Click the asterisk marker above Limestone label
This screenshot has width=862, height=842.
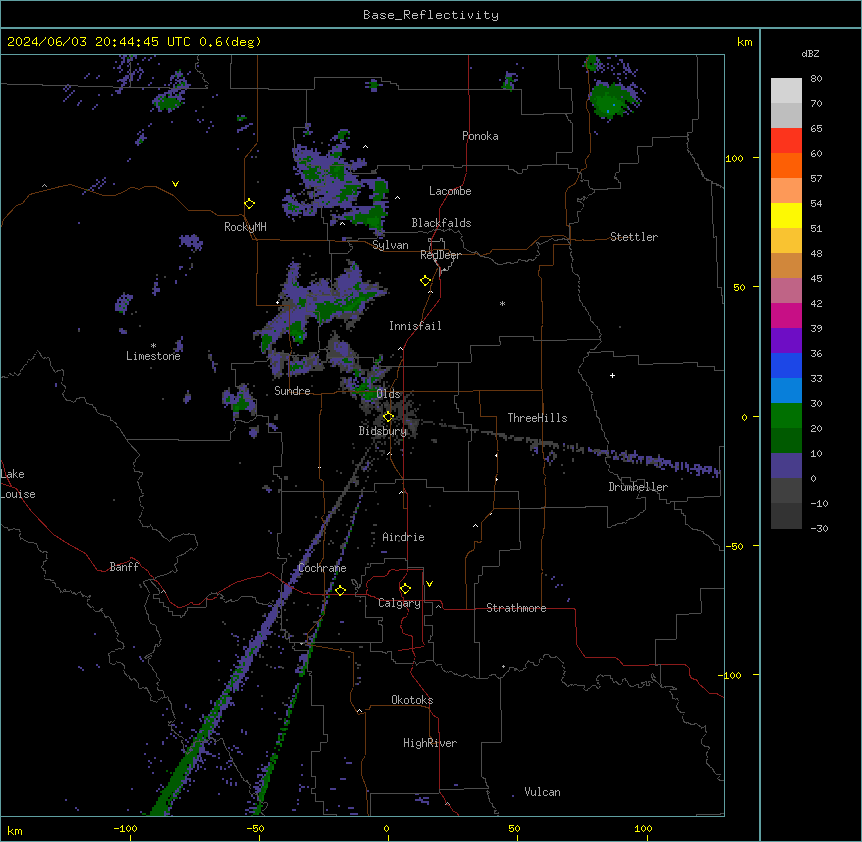(x=153, y=346)
